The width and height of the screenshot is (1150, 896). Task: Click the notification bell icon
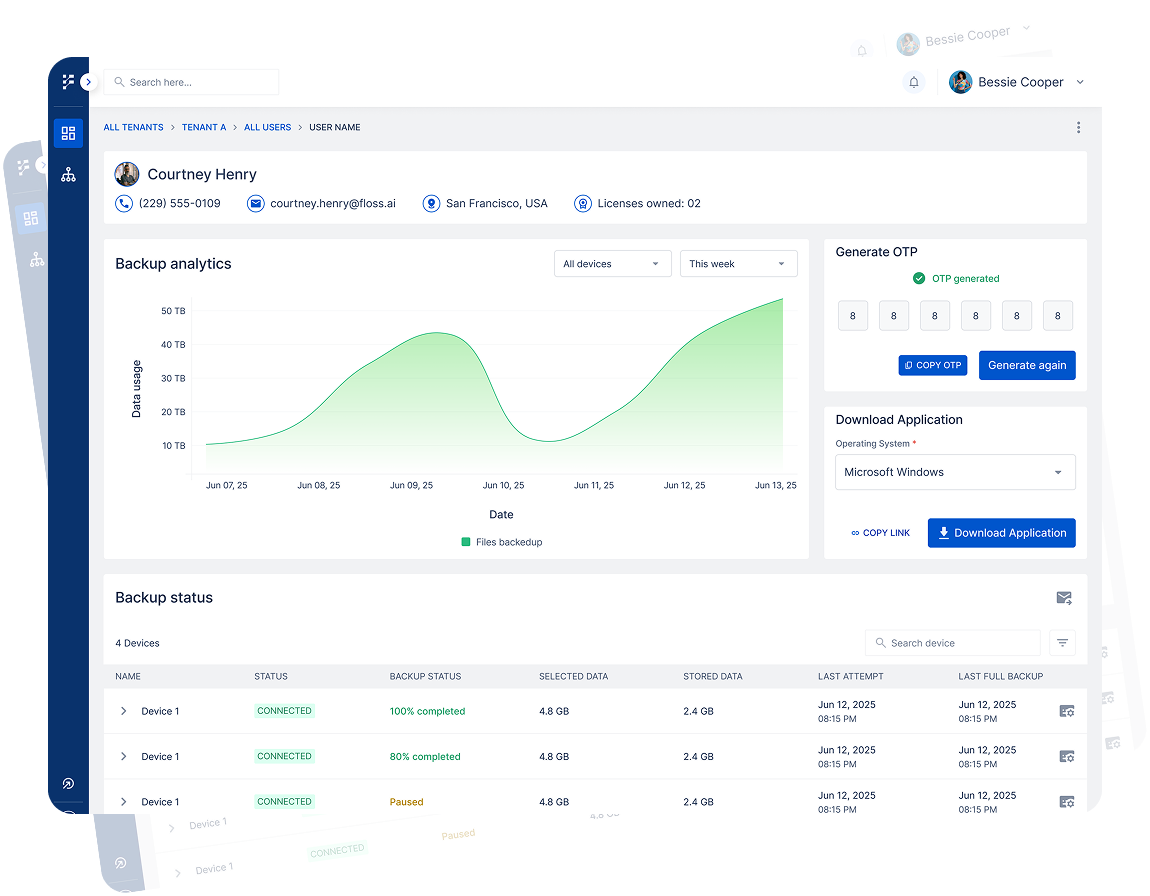tap(913, 82)
